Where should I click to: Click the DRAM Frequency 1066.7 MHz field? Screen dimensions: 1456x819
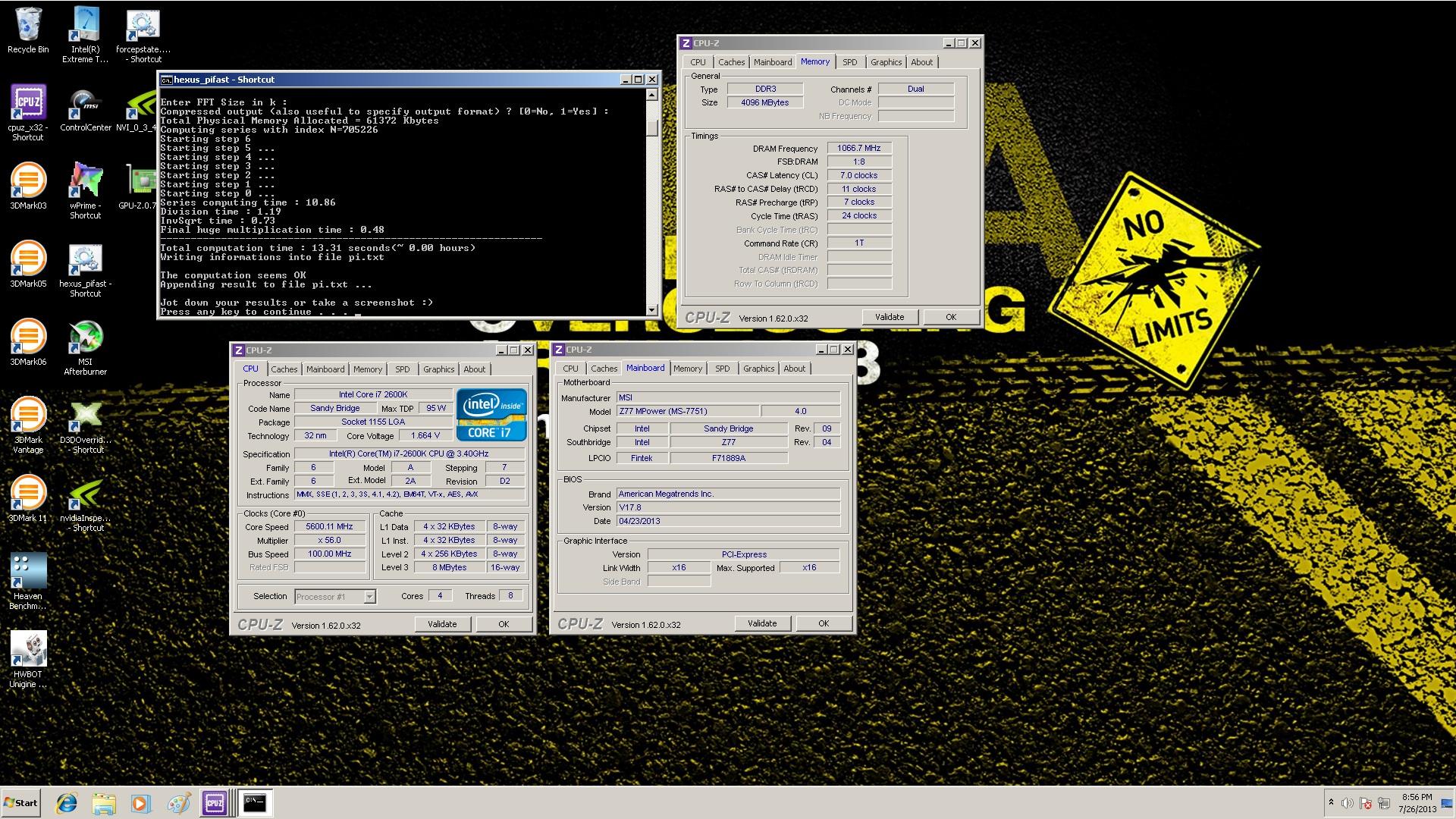tap(859, 149)
